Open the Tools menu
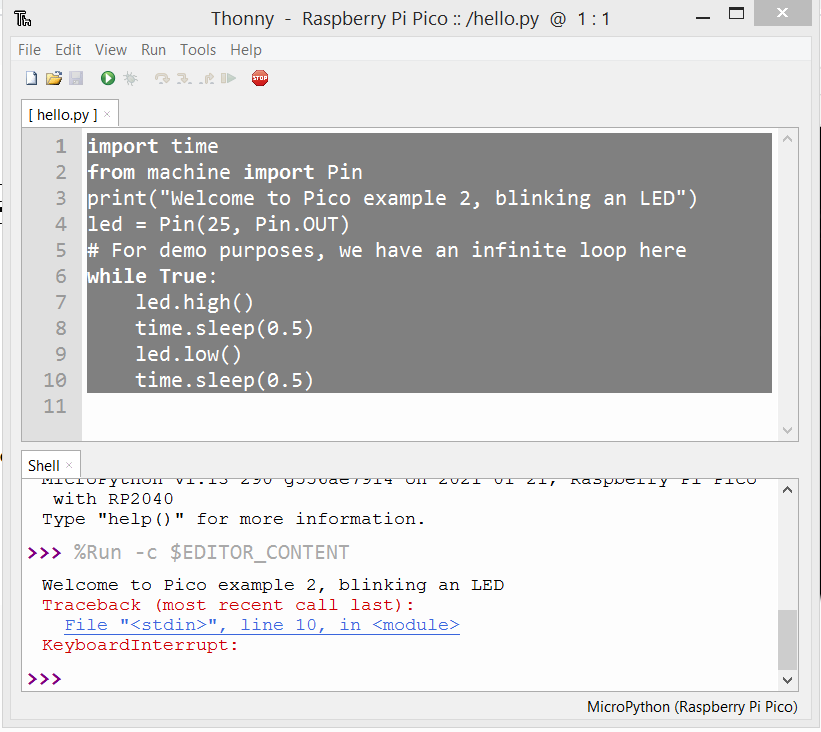This screenshot has height=732, width=821. (x=198, y=50)
